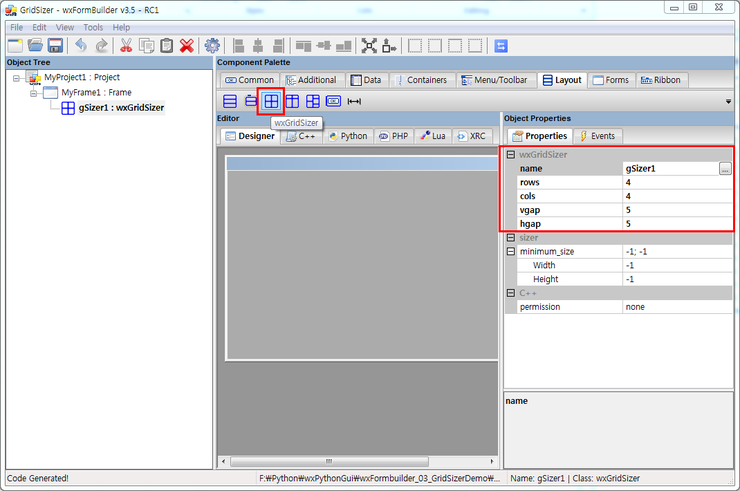Screen dimensions: 740x491
Task: Open the palette overflow dropdown arrow
Action: pyautogui.click(x=728, y=102)
